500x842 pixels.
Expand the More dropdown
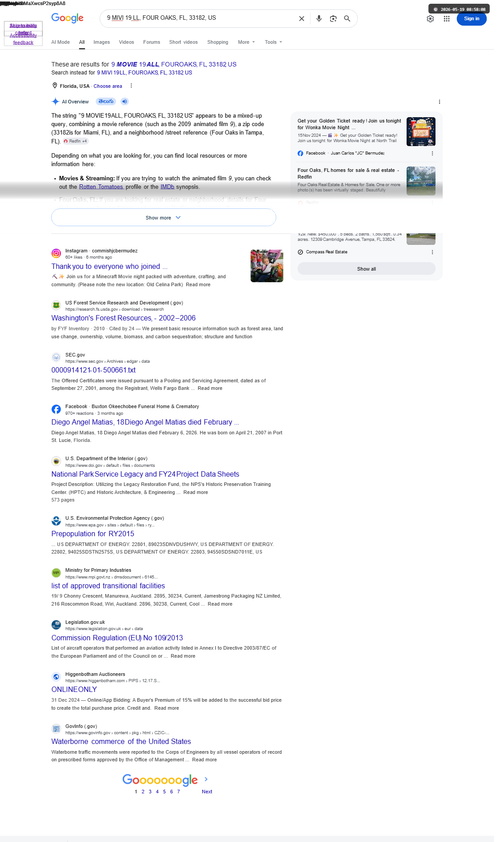[246, 42]
